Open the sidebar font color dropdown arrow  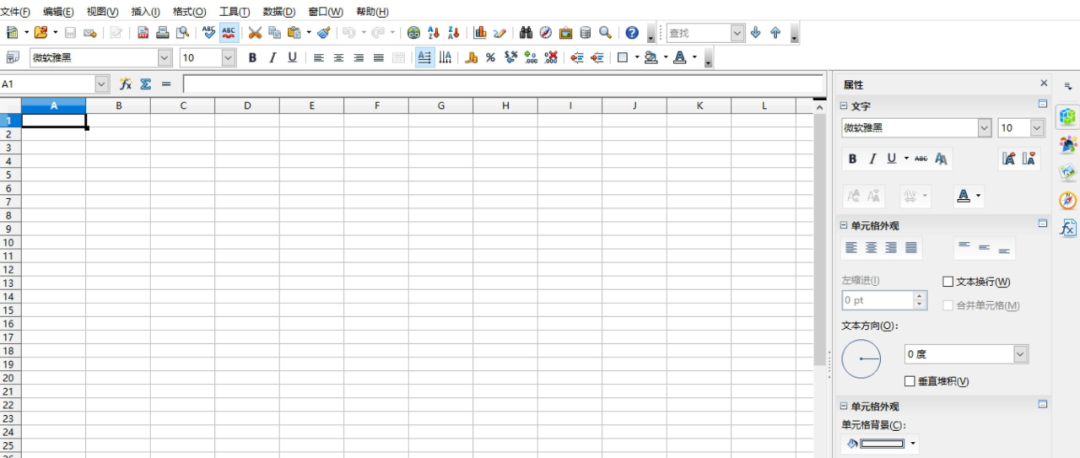pyautogui.click(x=978, y=197)
